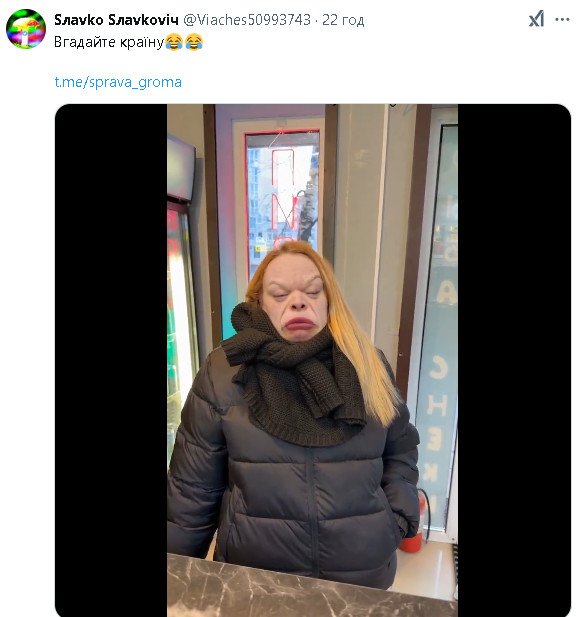This screenshot has height=617, width=584.
Task: Click the first laughing-tears emoji
Action: pyautogui.click(x=174, y=42)
